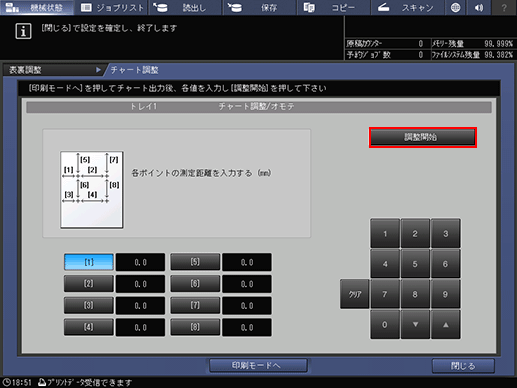Click the value field next to [6]

(x=247, y=284)
